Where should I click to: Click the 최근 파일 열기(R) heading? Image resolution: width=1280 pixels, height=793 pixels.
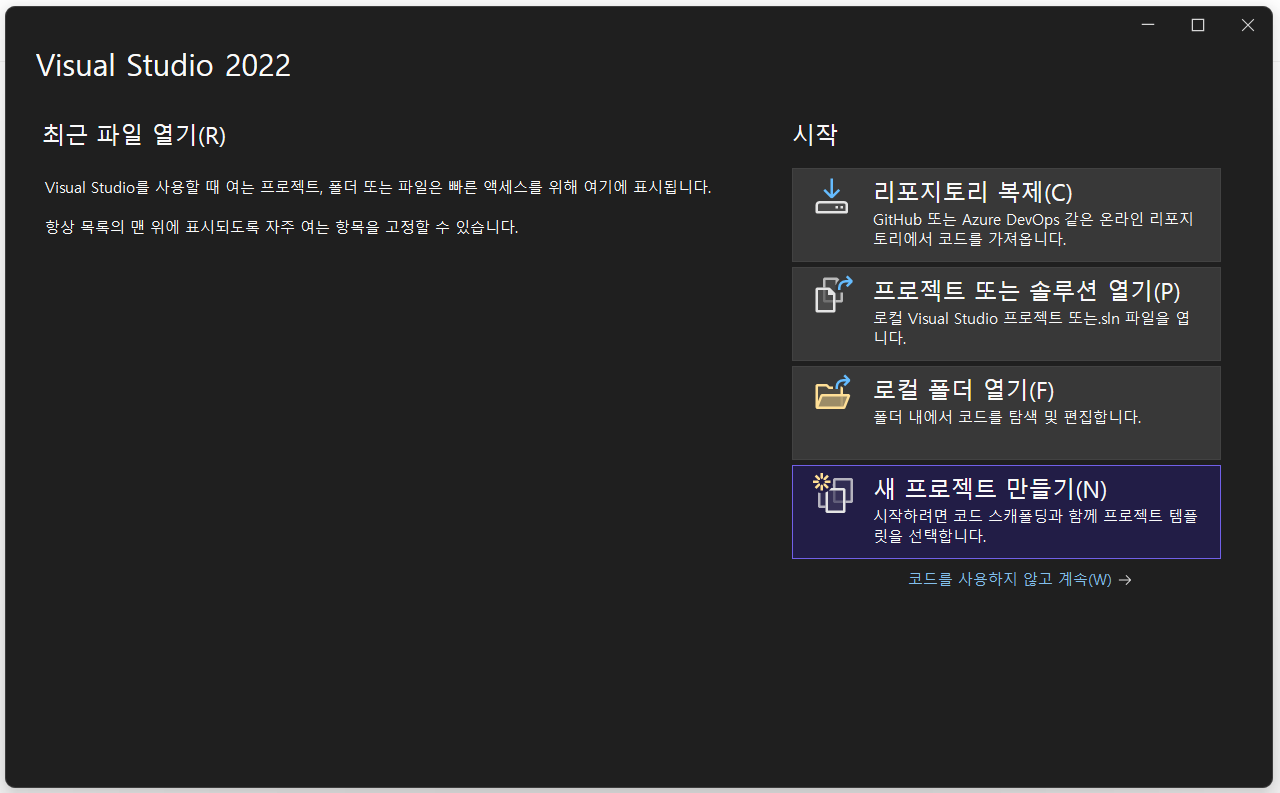[x=135, y=135]
